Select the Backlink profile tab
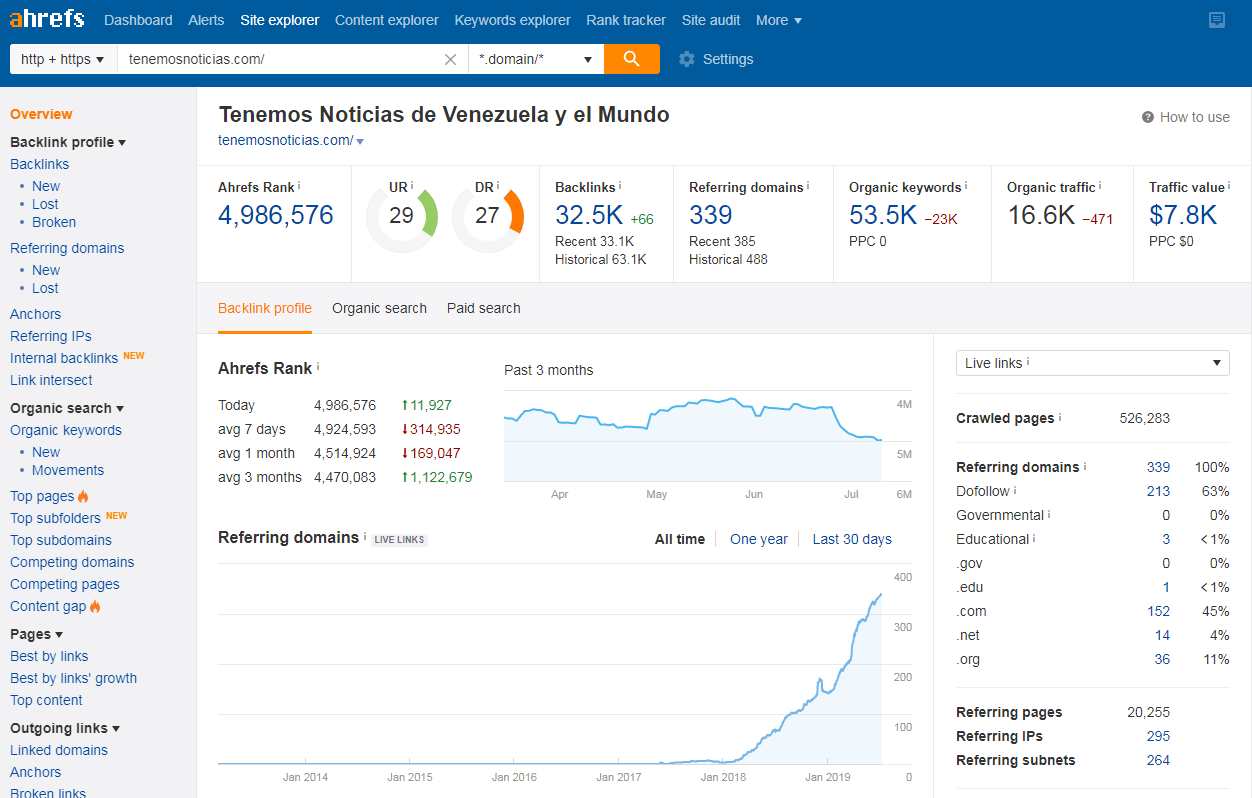Image resolution: width=1252 pixels, height=798 pixels. click(265, 308)
